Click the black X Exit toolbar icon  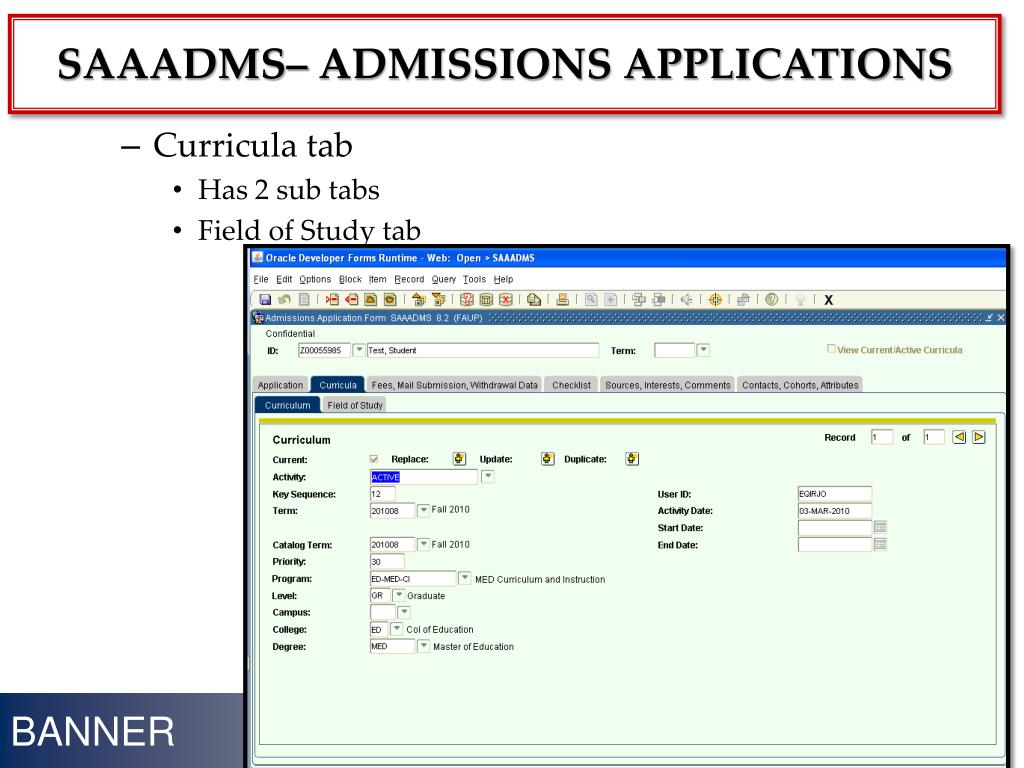tap(829, 300)
